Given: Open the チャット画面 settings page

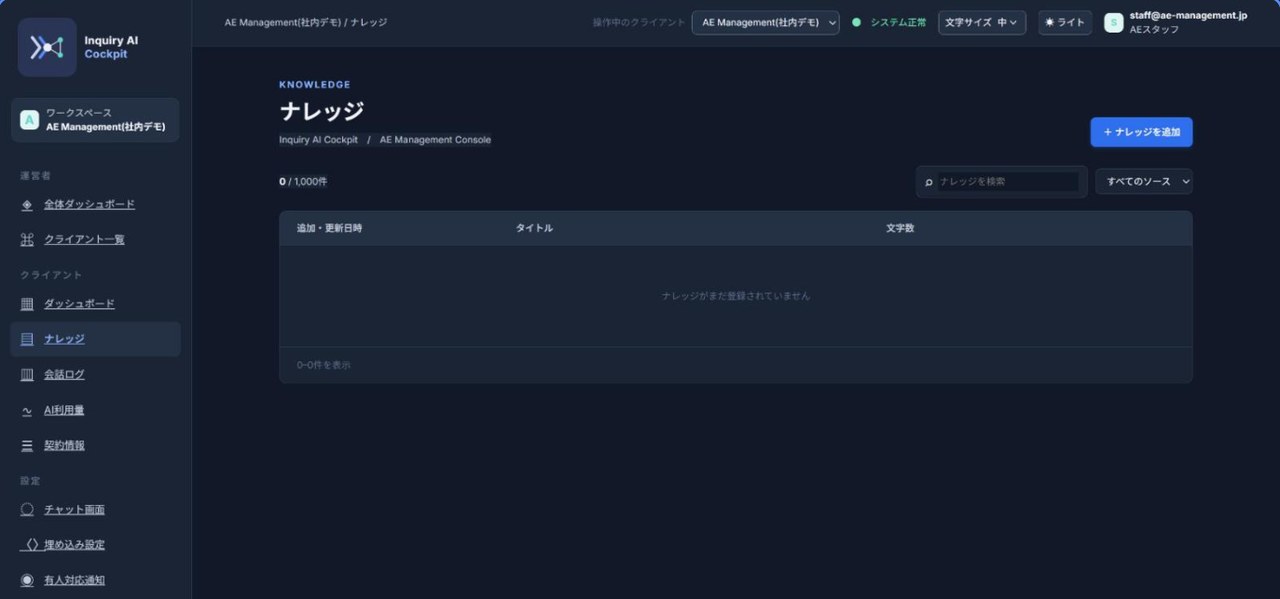Looking at the screenshot, I should (x=95, y=510).
